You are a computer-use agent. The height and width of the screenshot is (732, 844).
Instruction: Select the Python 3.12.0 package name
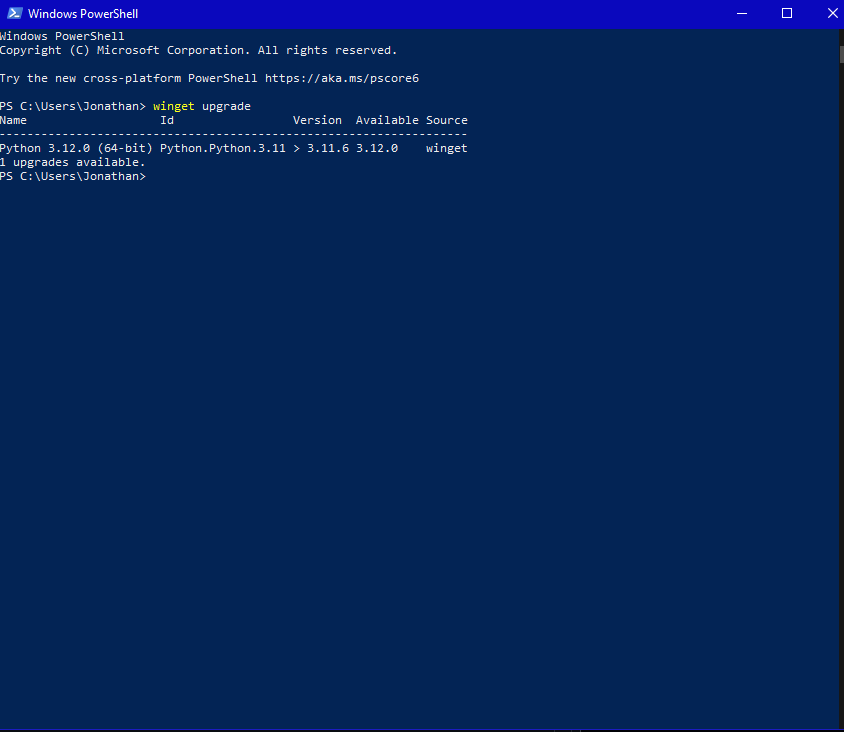coord(77,147)
